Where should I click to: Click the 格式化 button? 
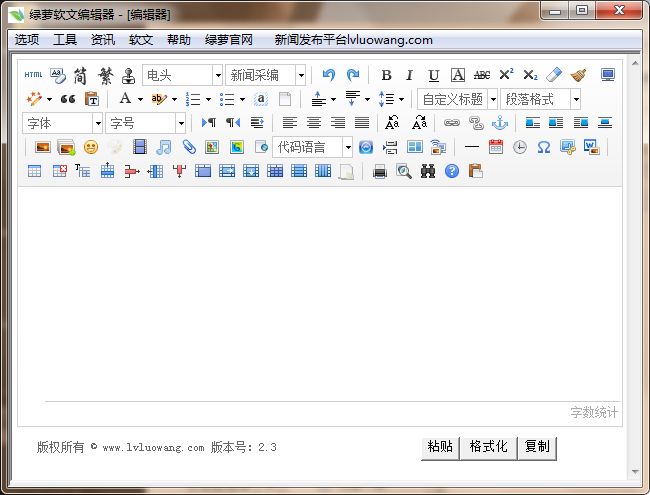(488, 447)
